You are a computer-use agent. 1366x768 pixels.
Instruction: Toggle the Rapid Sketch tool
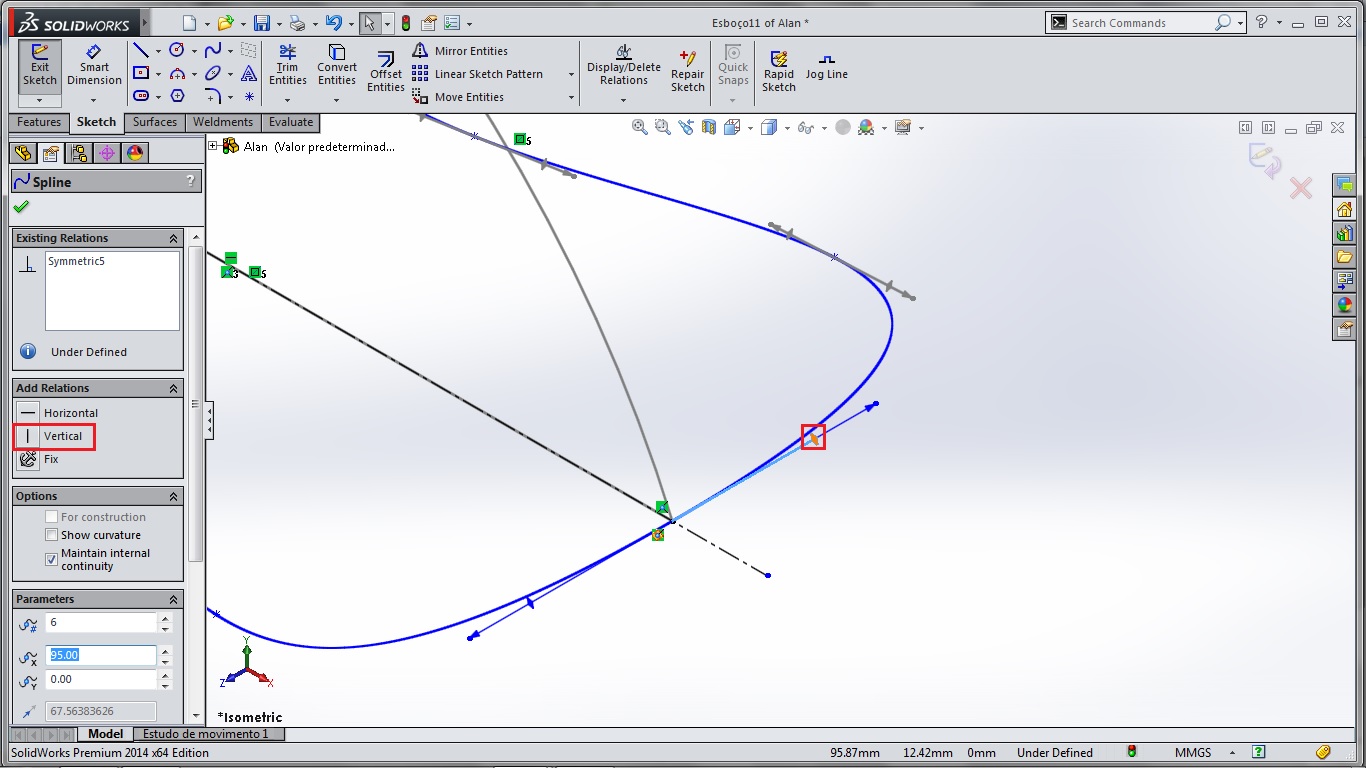(778, 71)
